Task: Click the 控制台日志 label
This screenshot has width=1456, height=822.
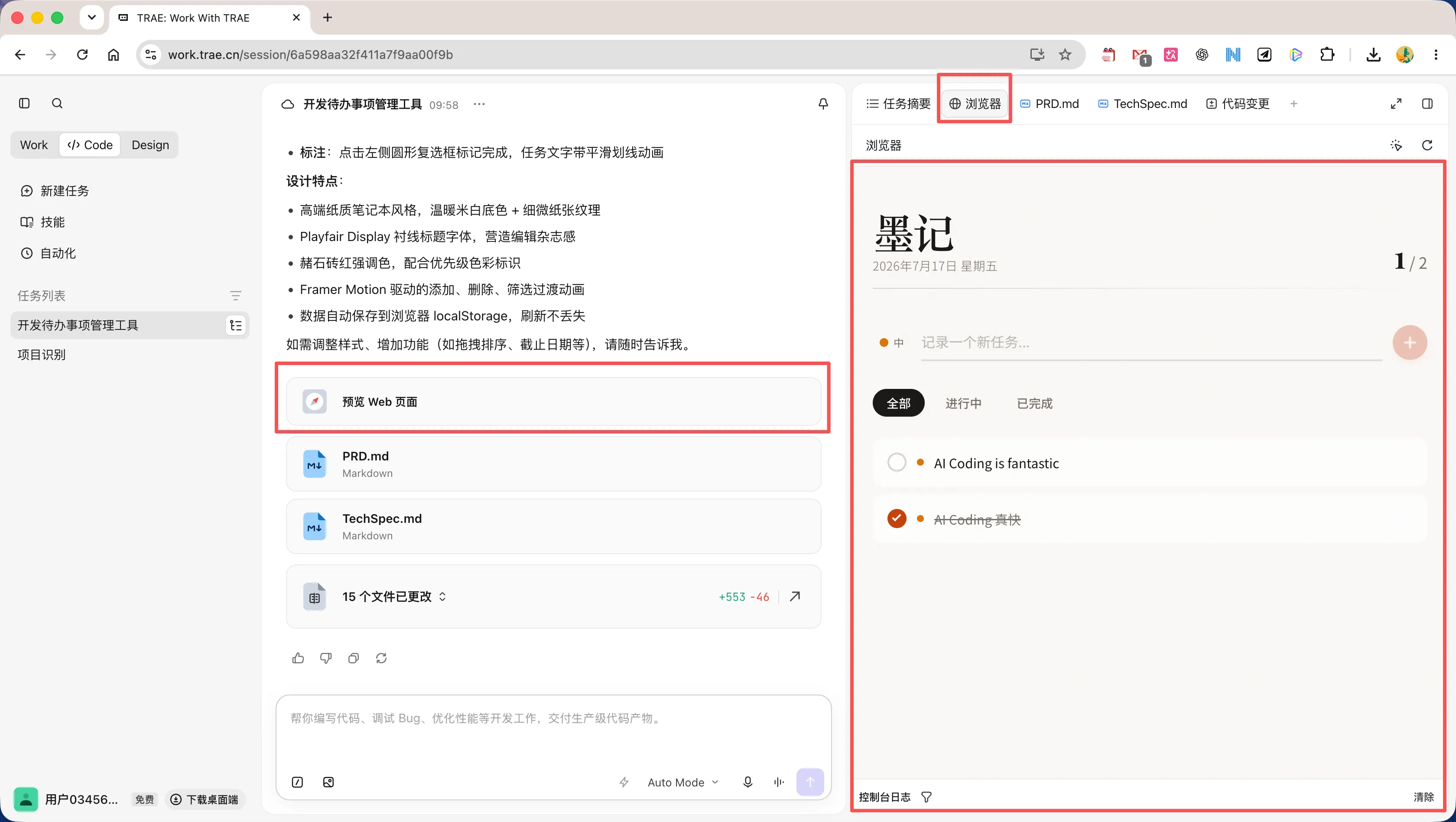Action: coord(884,797)
